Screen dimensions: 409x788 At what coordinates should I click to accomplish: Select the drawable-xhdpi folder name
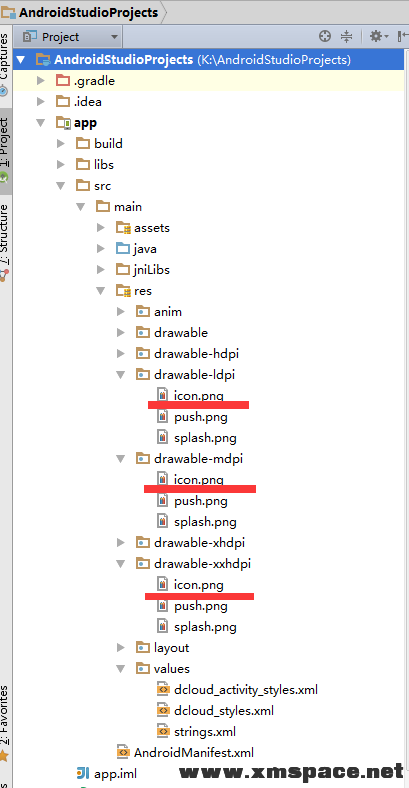(199, 543)
